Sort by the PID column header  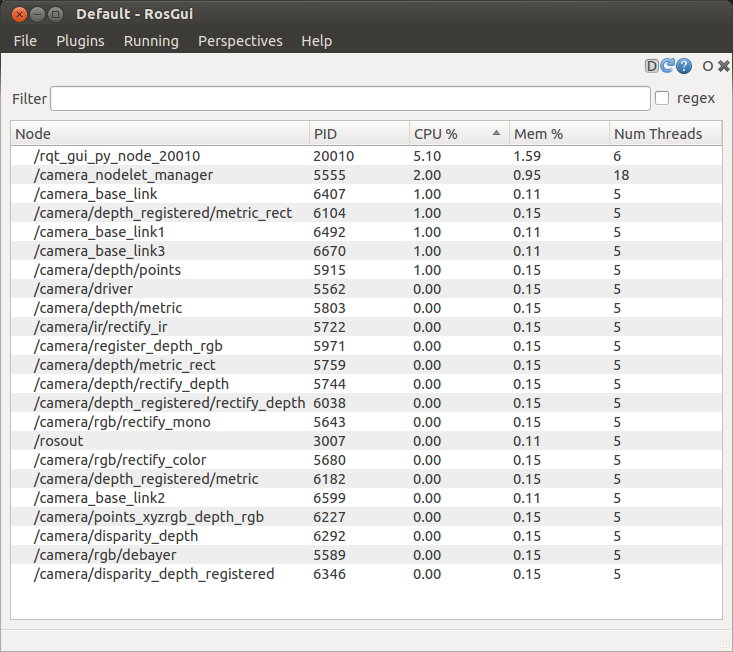tap(359, 134)
